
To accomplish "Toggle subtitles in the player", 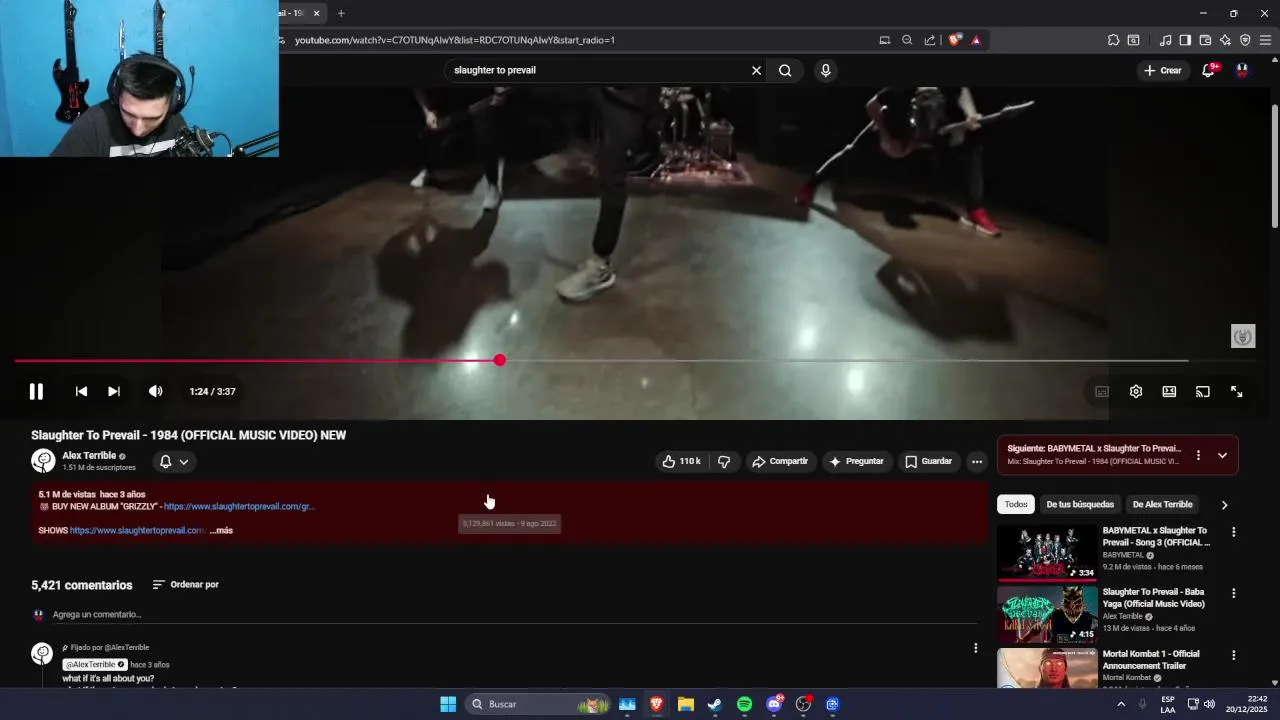I will click(x=1102, y=392).
